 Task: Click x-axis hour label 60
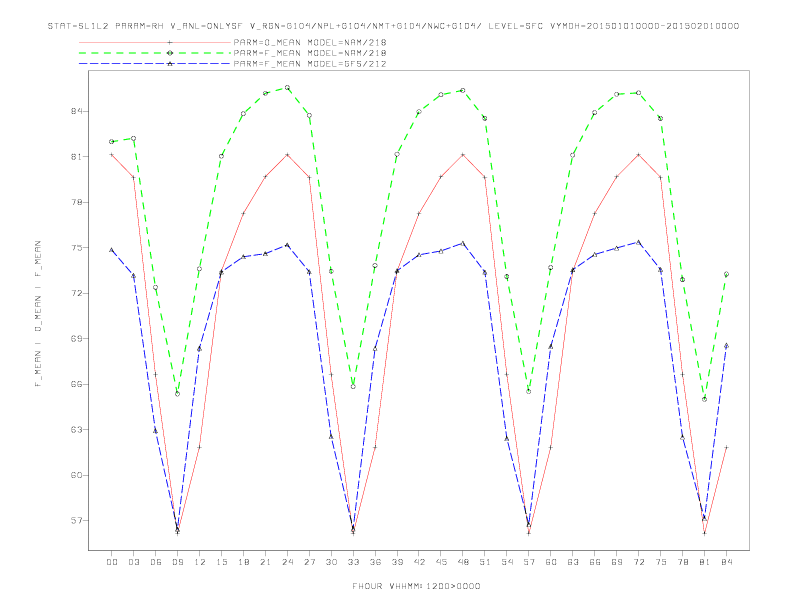551,562
